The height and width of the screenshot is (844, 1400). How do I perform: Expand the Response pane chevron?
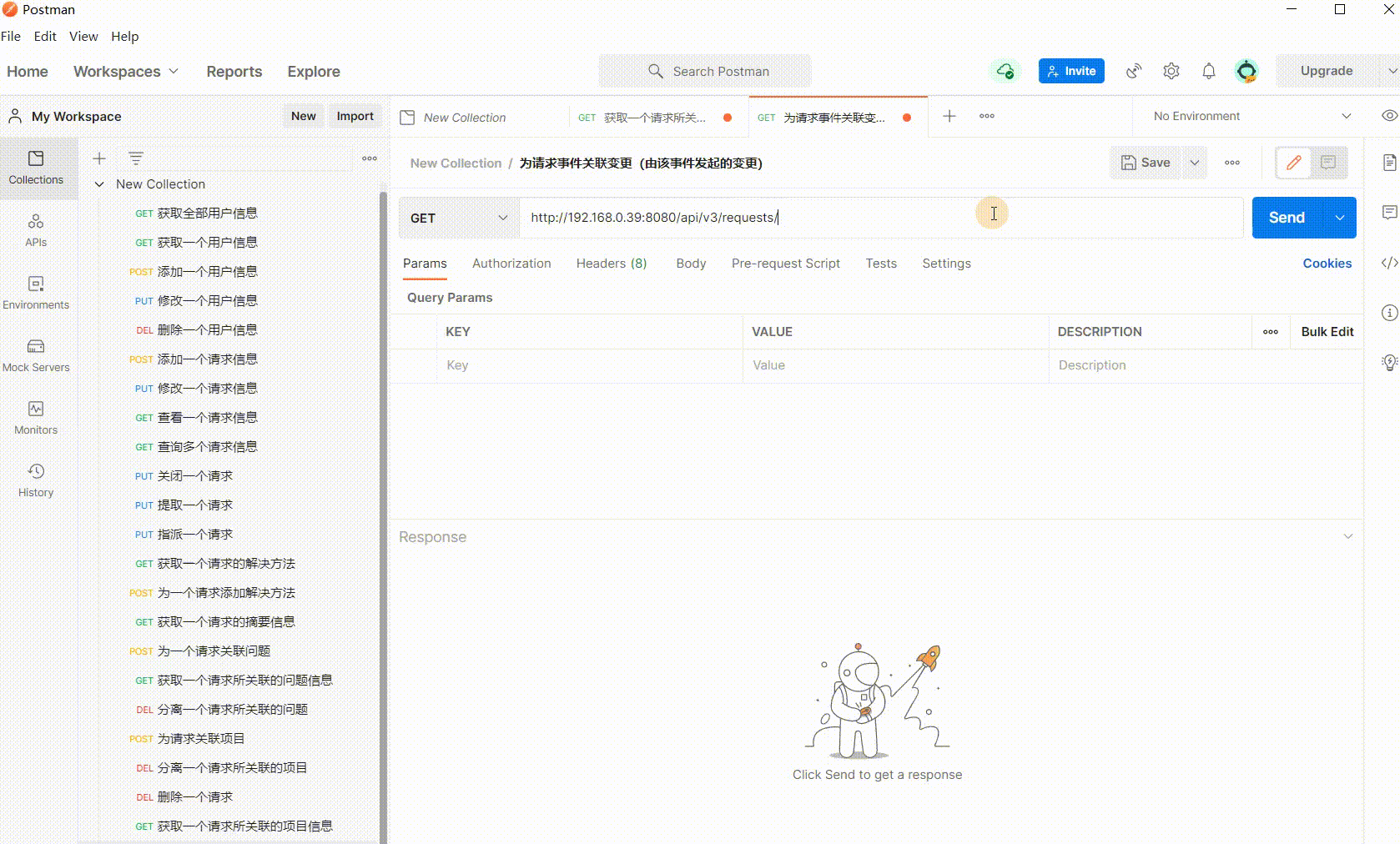pos(1347,536)
